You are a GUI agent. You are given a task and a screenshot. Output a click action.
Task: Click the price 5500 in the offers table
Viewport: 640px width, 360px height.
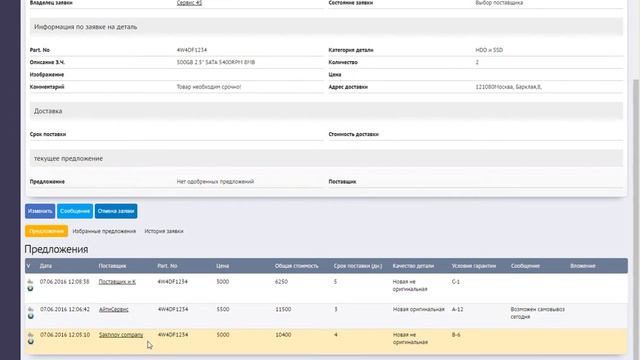[223, 309]
